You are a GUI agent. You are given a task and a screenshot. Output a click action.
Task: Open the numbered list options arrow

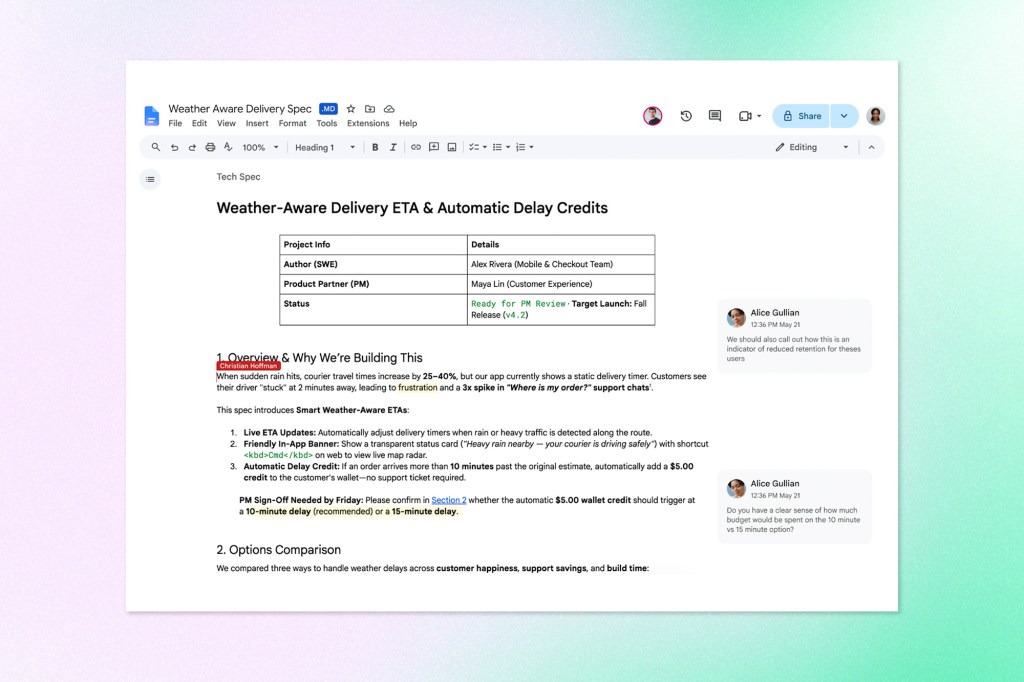(x=532, y=147)
